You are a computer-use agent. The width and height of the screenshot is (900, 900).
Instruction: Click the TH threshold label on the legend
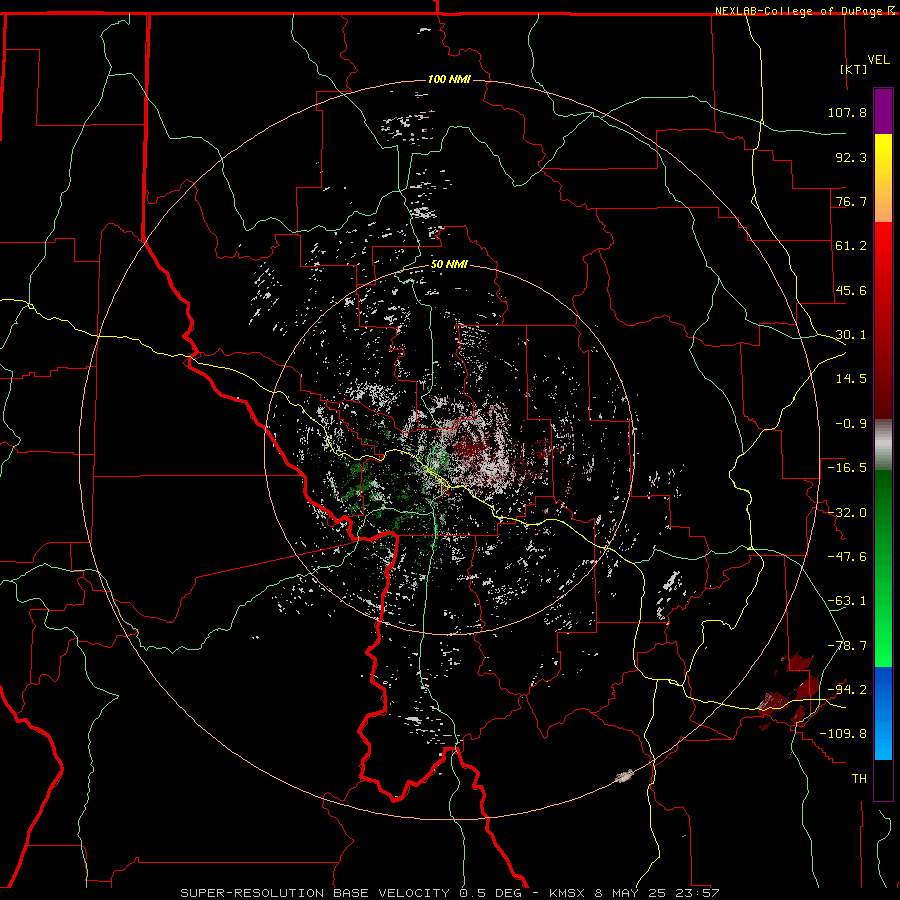pos(859,779)
